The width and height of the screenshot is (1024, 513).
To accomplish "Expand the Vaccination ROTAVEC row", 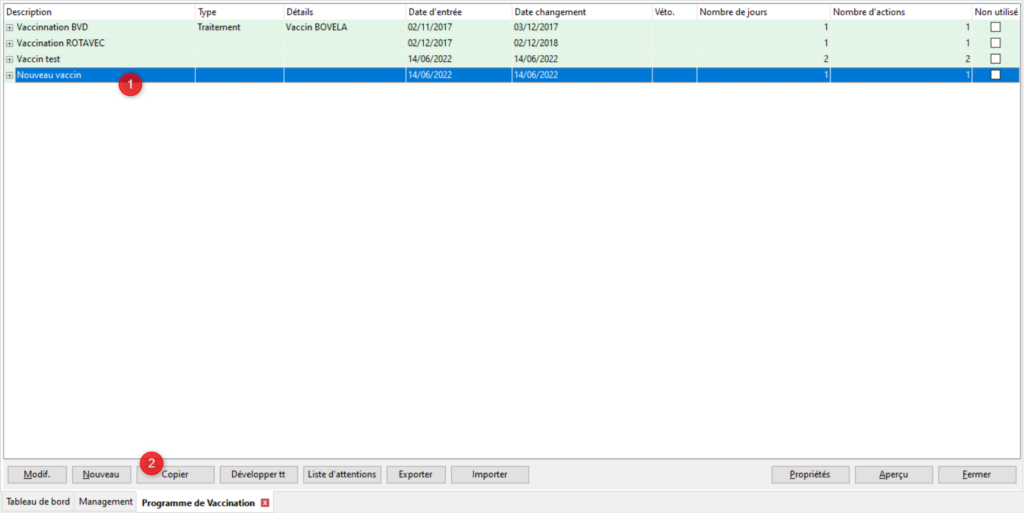I will click(x=10, y=44).
